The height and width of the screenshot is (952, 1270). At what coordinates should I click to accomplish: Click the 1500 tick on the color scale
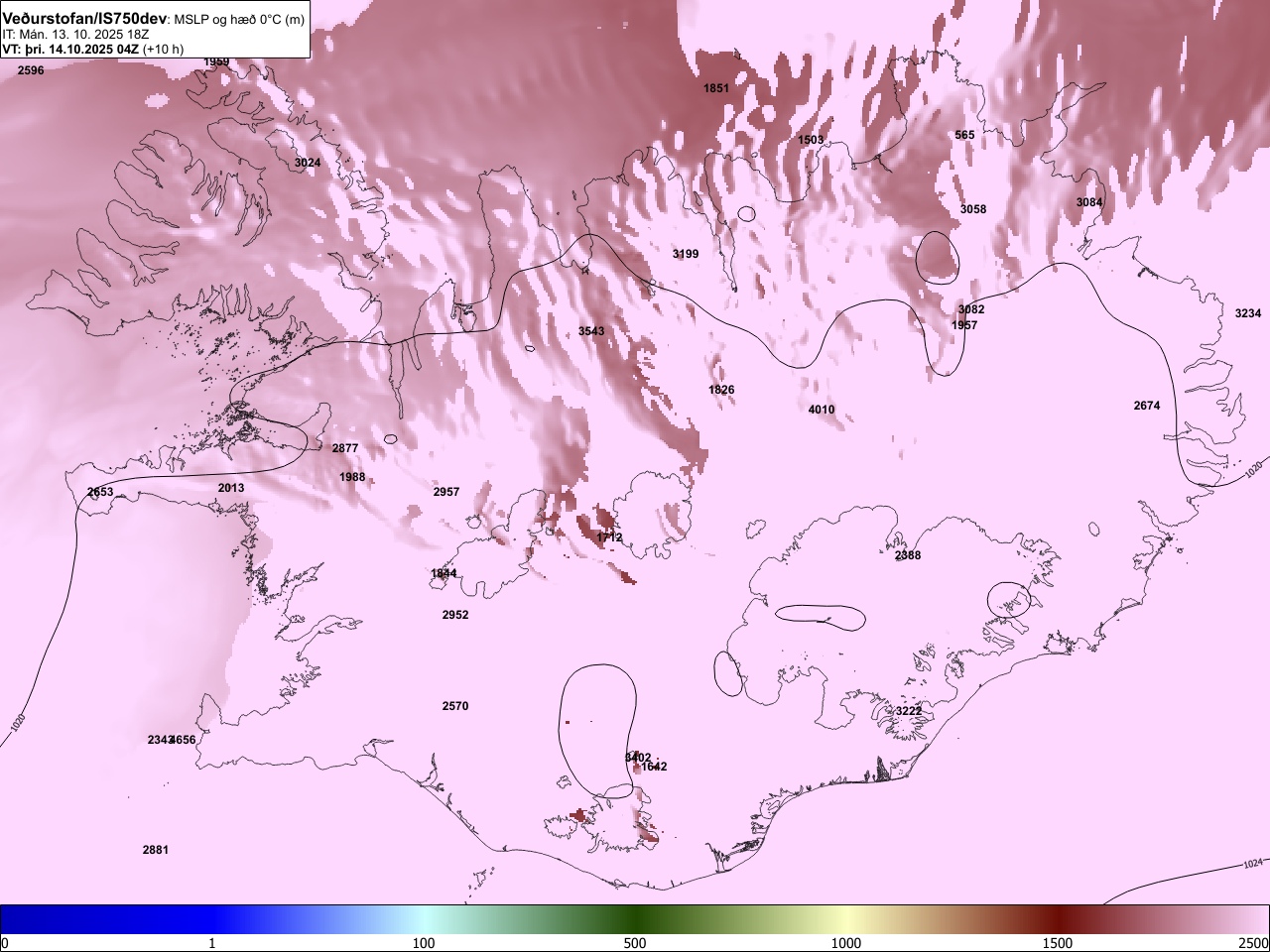click(1058, 942)
